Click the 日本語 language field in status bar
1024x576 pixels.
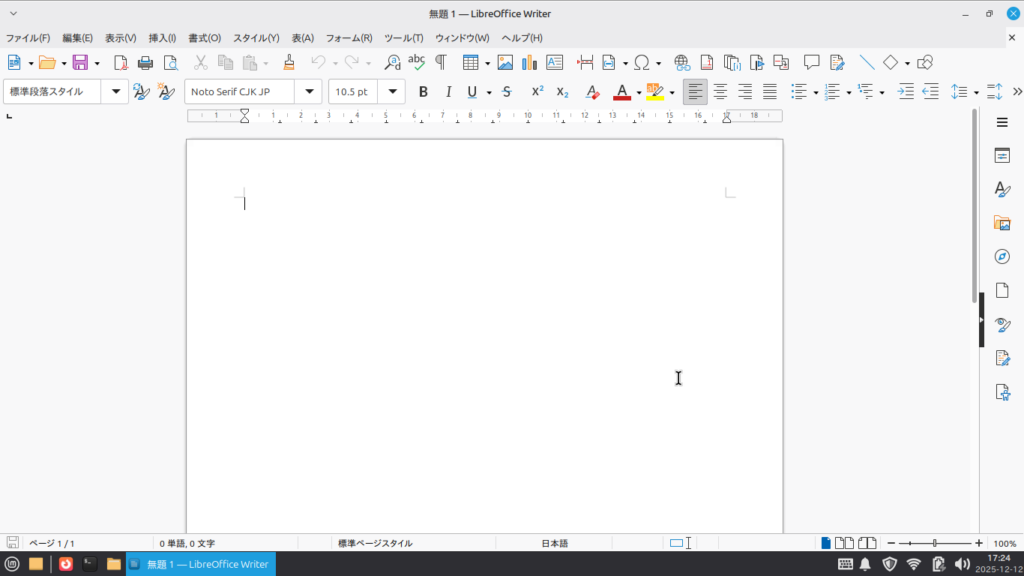[x=555, y=544]
